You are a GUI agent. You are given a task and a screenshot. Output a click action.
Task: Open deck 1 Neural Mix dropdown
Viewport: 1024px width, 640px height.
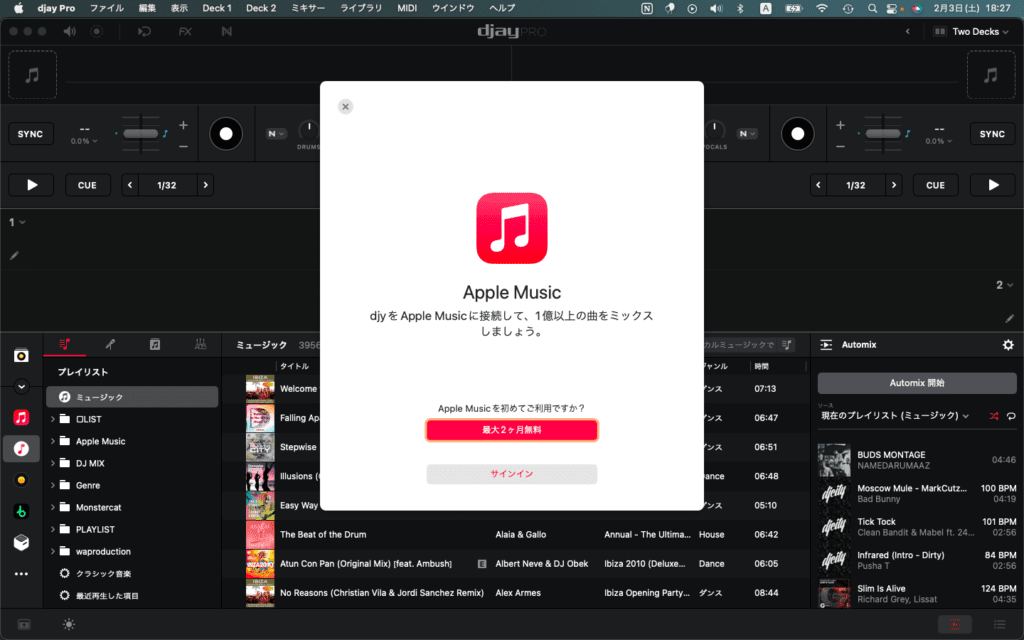tap(276, 134)
